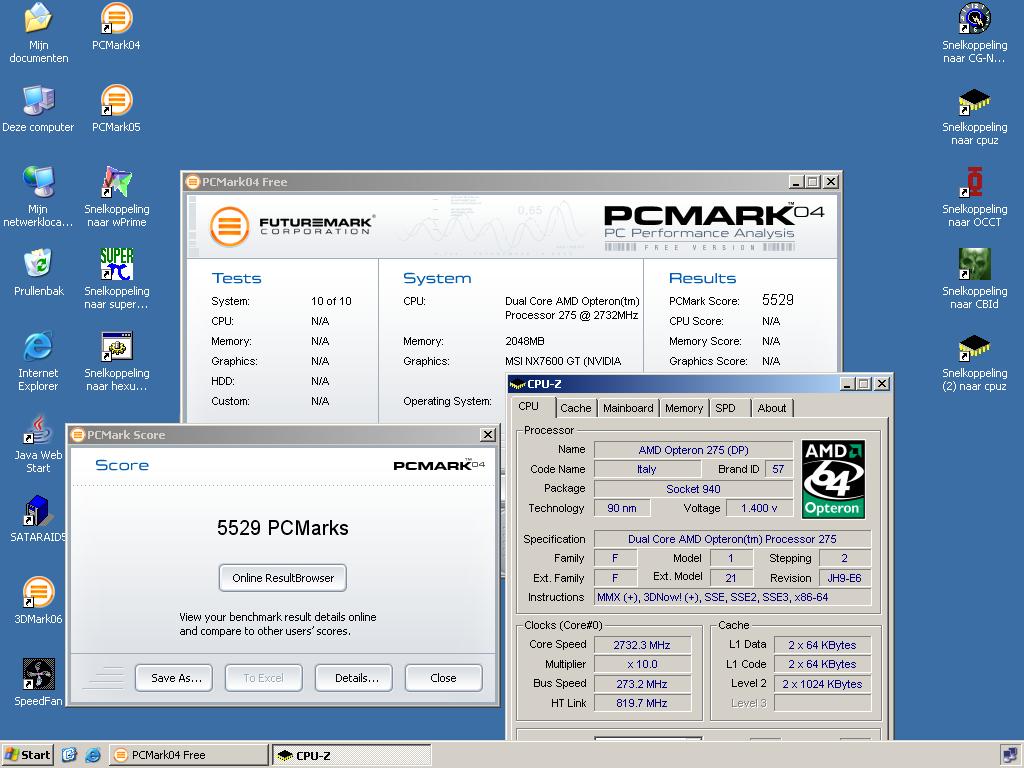The image size is (1024, 768).
Task: Click the Technology 90 nm value
Action: coord(622,508)
